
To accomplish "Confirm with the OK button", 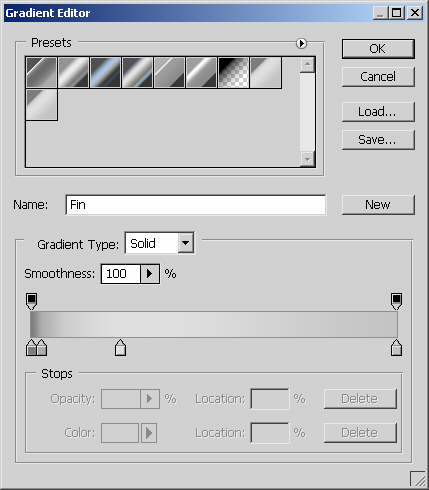I will pyautogui.click(x=378, y=49).
